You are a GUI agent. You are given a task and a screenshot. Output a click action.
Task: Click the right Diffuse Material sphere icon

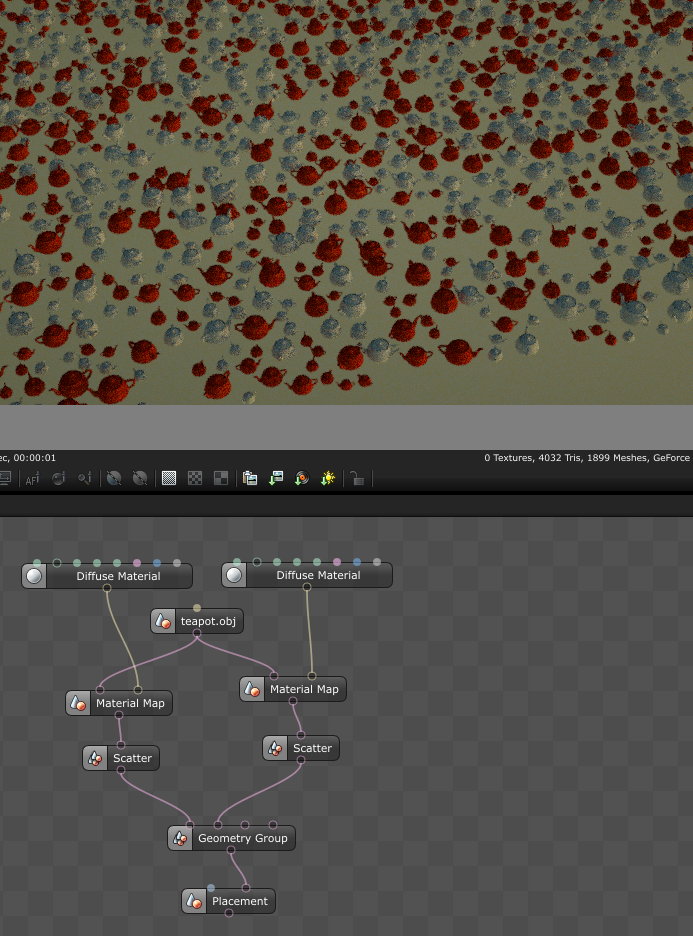pos(234,575)
